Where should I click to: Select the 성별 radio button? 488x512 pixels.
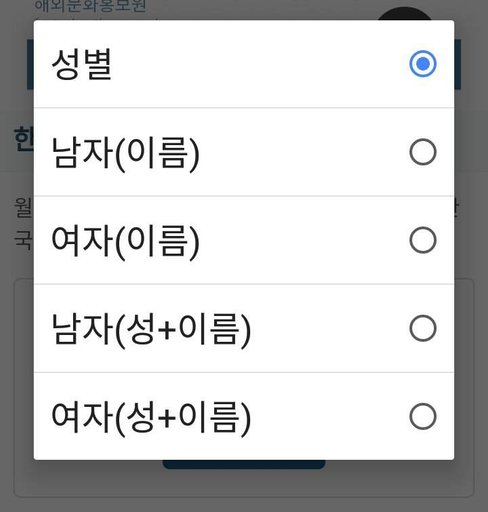(423, 64)
